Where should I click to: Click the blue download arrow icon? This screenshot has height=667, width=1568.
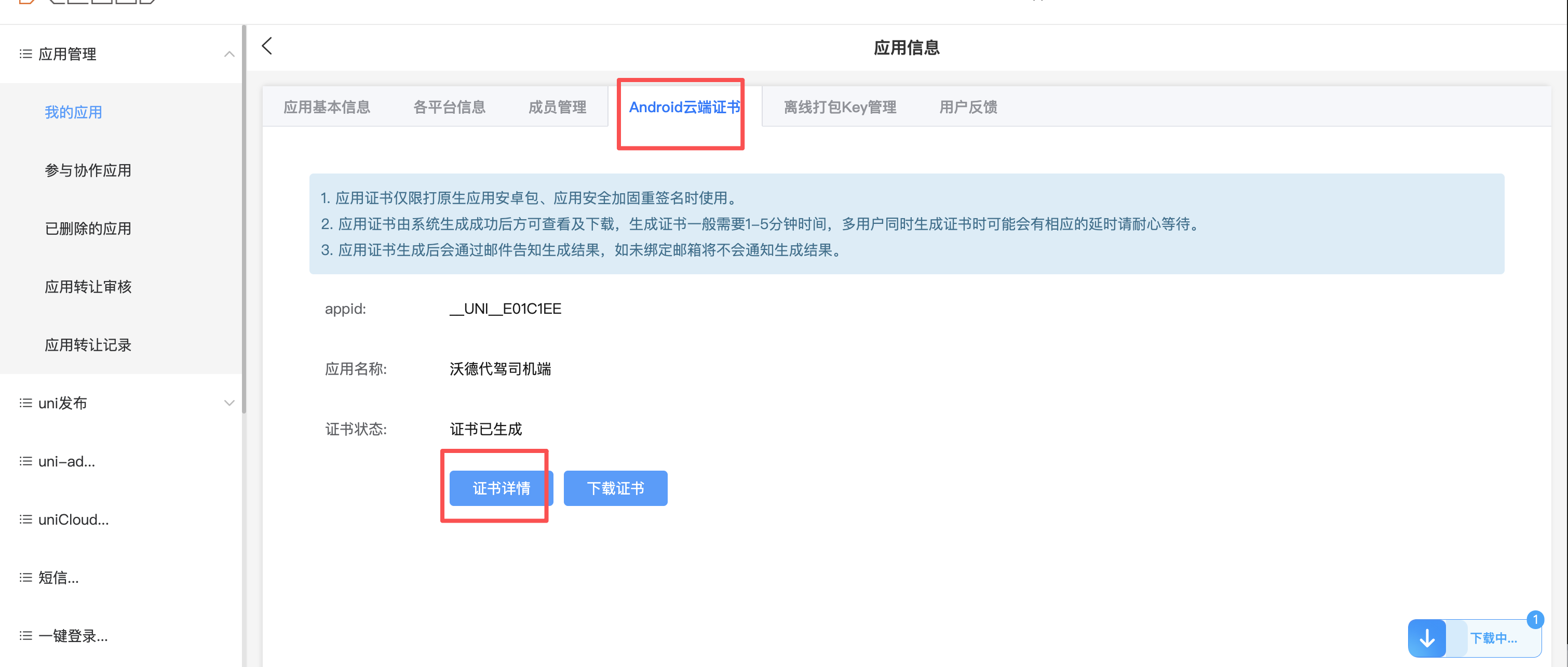point(1427,638)
